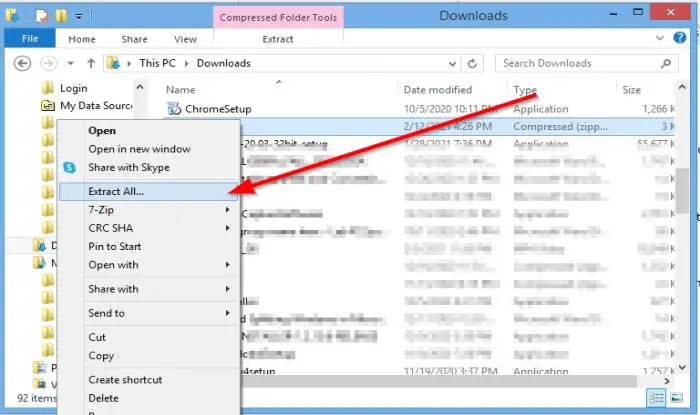
Task: Expand the Send to submenu
Action: point(149,313)
